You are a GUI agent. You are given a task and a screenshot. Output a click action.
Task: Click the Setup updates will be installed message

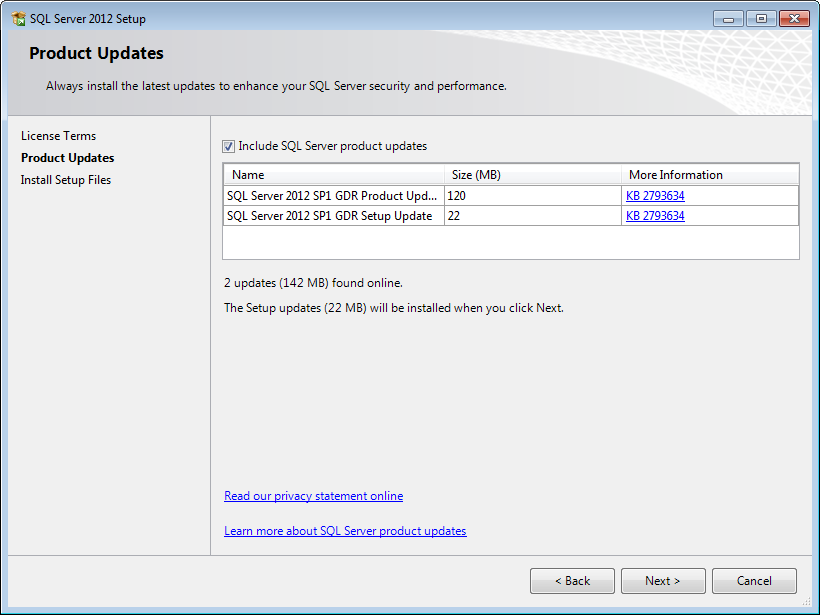point(394,308)
